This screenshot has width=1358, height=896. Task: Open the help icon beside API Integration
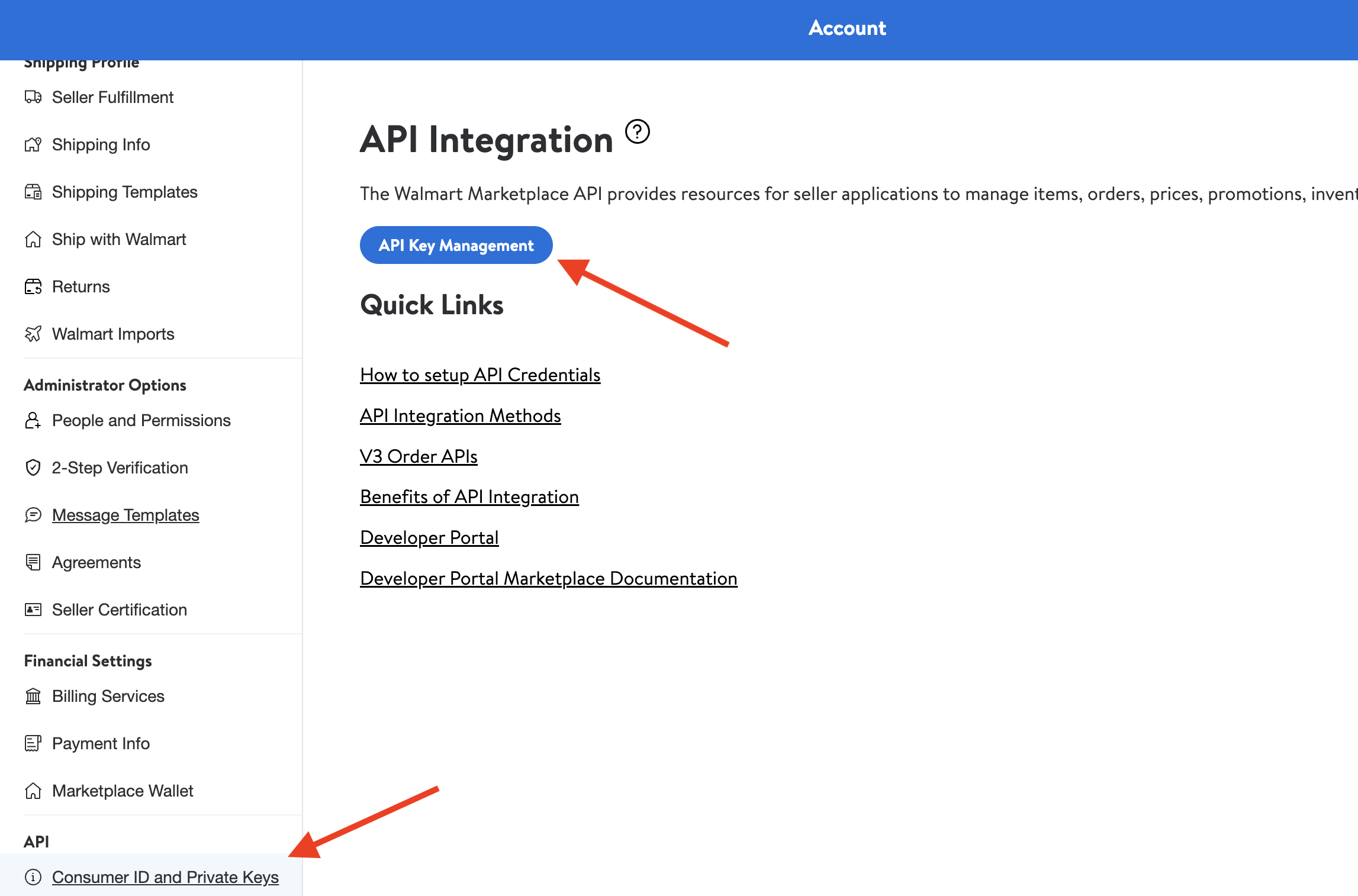638,131
